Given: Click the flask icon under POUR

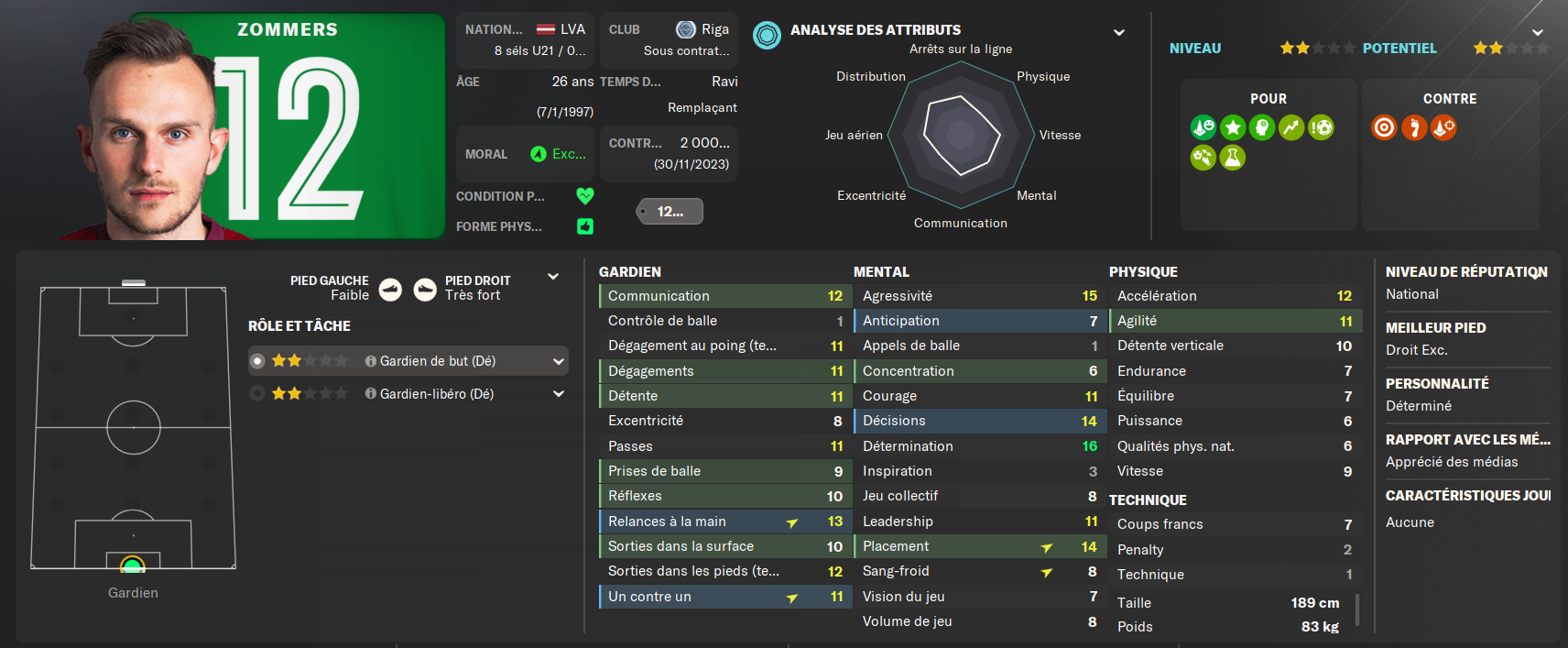Looking at the screenshot, I should pos(1233,158).
